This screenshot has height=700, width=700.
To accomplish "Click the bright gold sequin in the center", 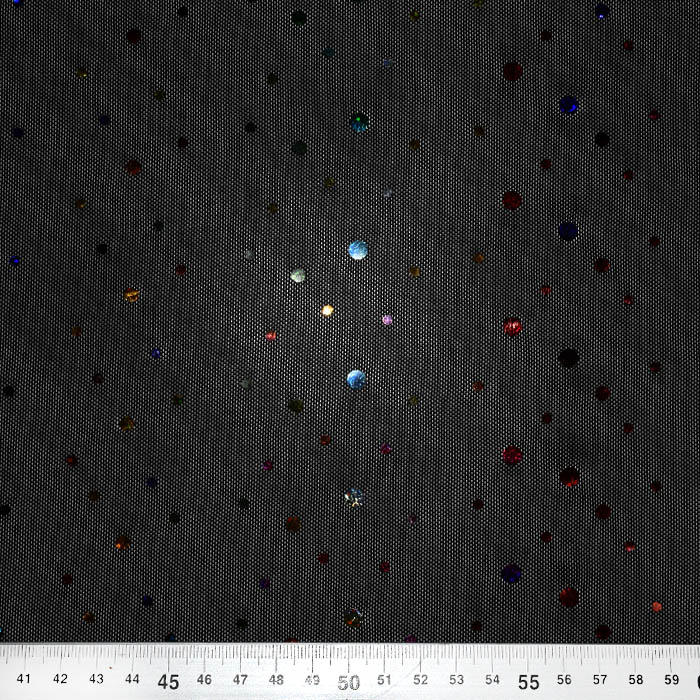I will (327, 310).
